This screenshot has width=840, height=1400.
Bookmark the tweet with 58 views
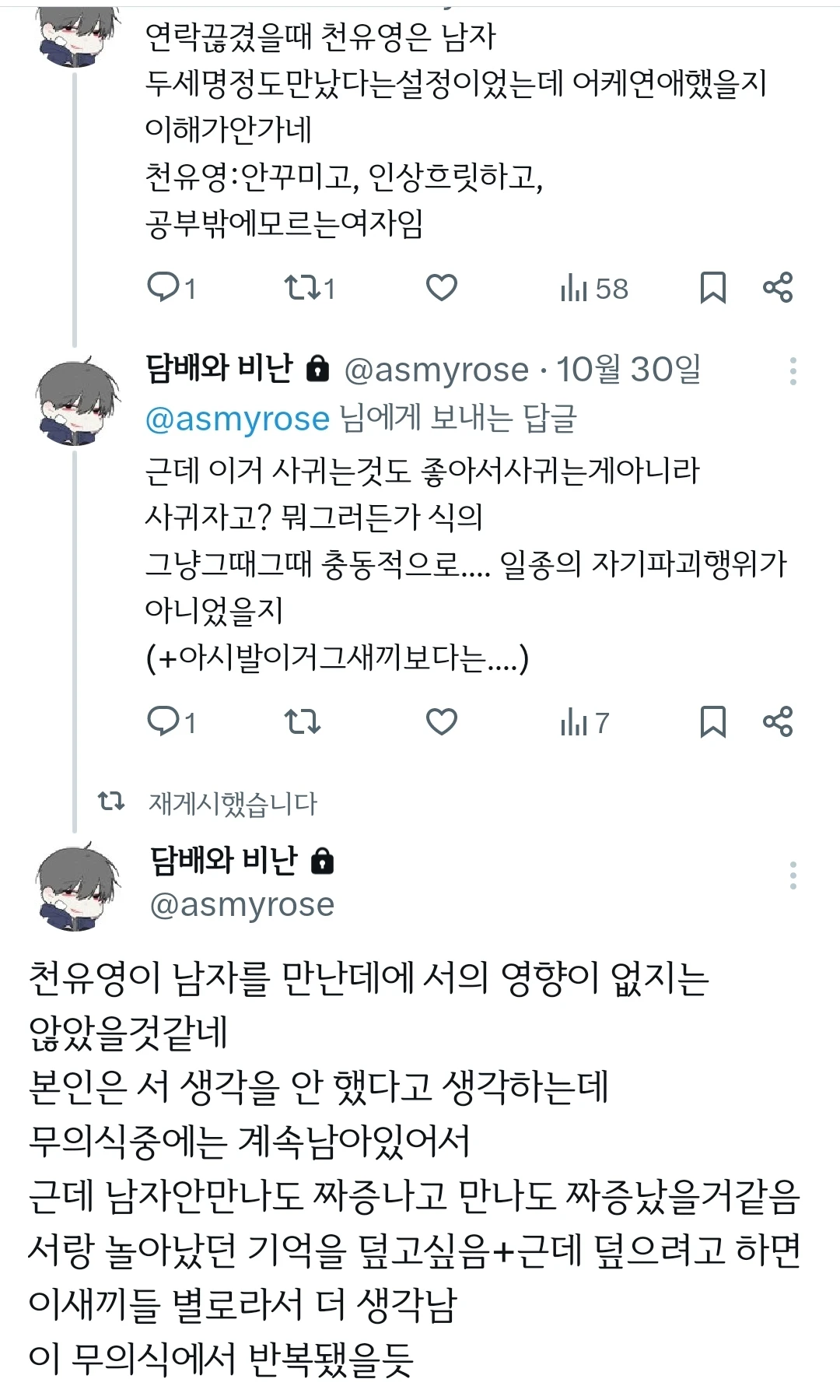[x=712, y=288]
